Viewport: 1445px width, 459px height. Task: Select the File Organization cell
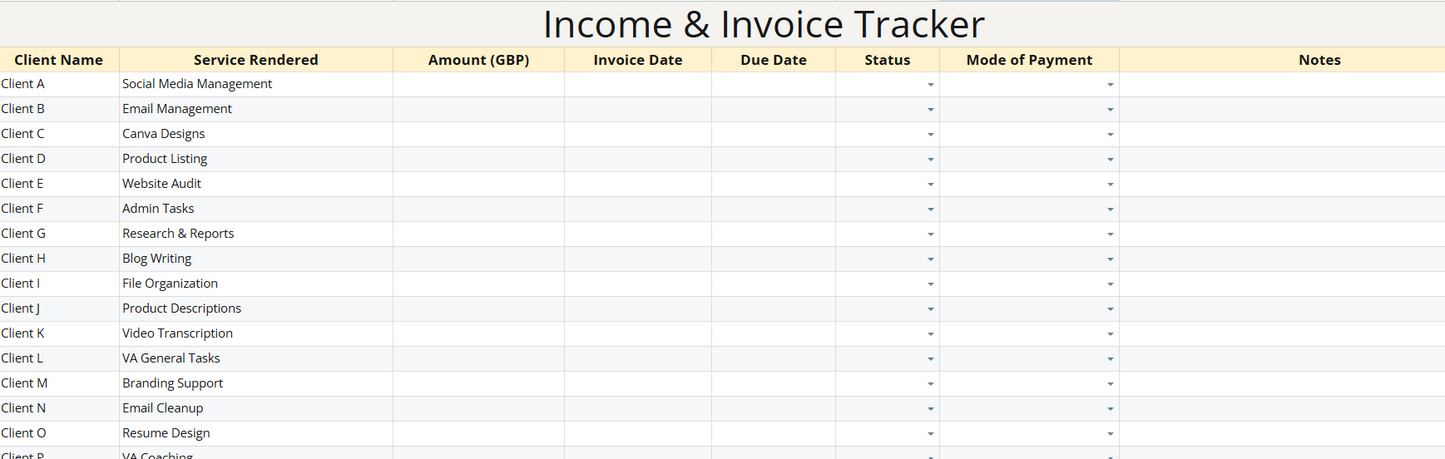(x=256, y=284)
